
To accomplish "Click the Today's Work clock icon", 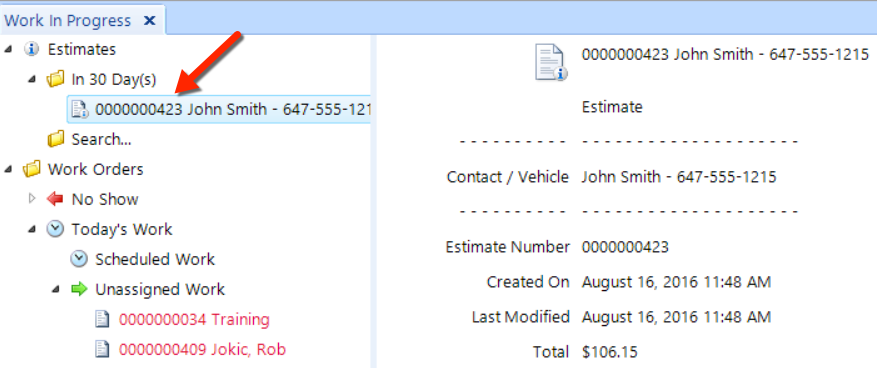I will [55, 229].
